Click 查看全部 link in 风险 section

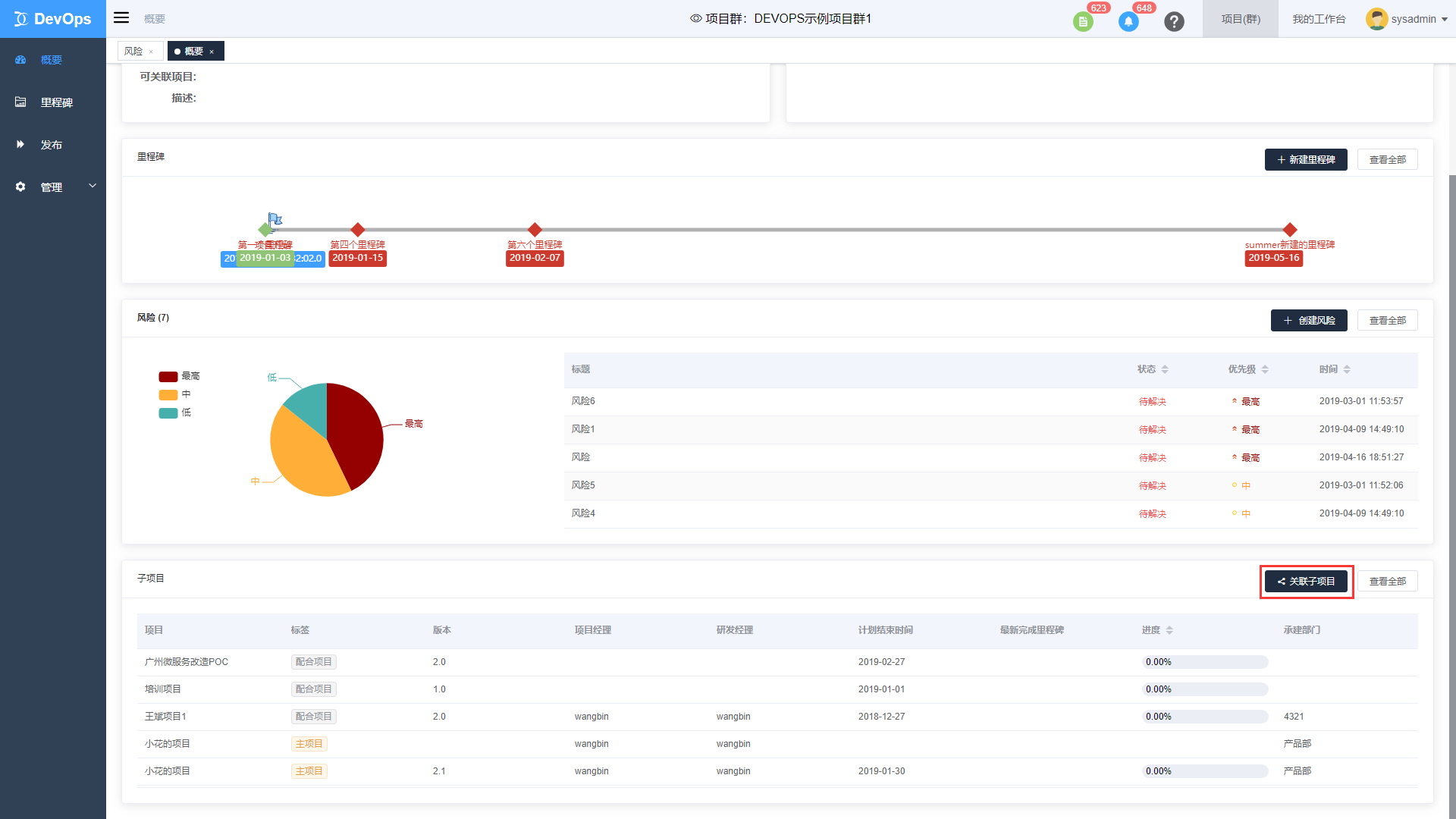(1388, 320)
